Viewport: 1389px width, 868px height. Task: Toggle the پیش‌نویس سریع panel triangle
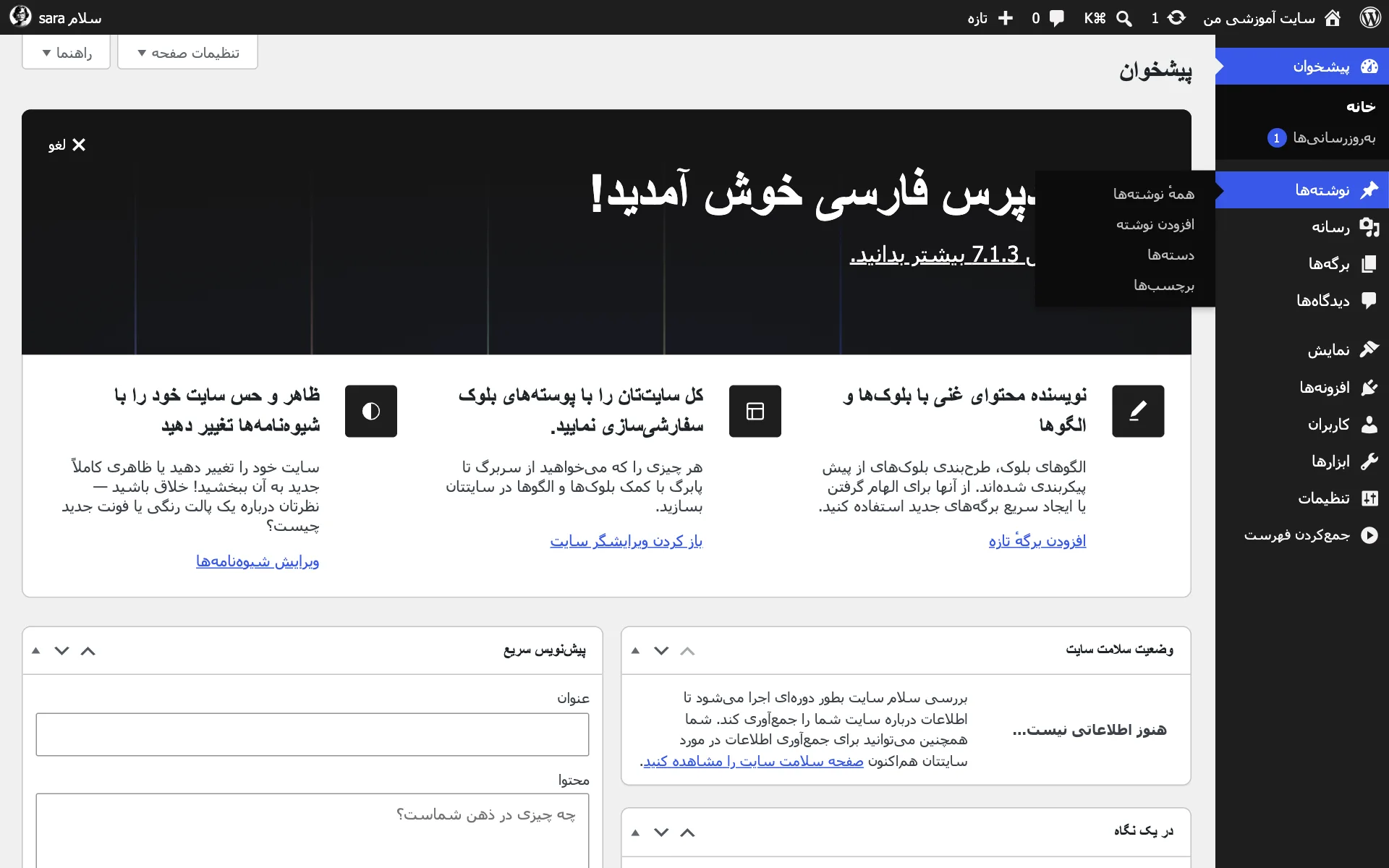[35, 650]
